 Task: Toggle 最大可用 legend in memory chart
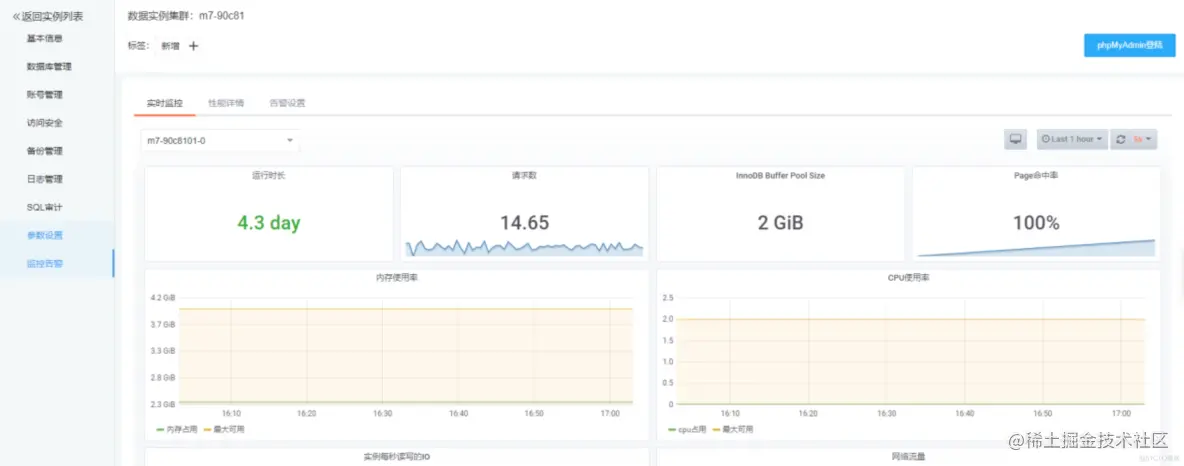[224, 429]
